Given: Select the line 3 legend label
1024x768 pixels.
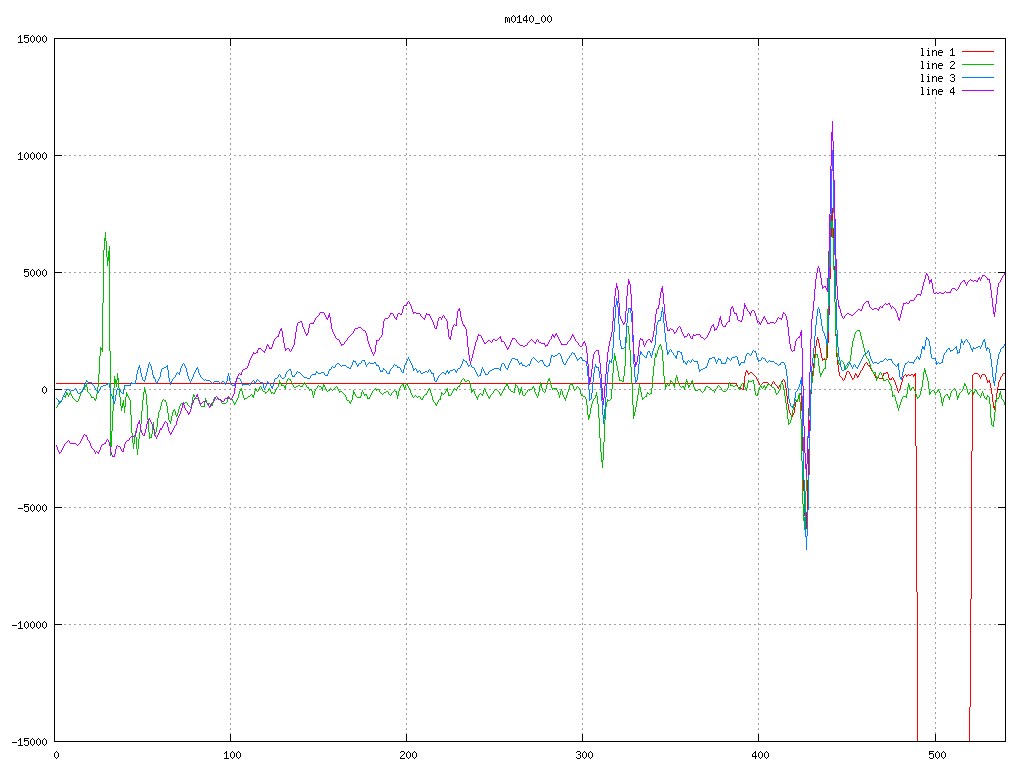Looking at the screenshot, I should [x=937, y=78].
